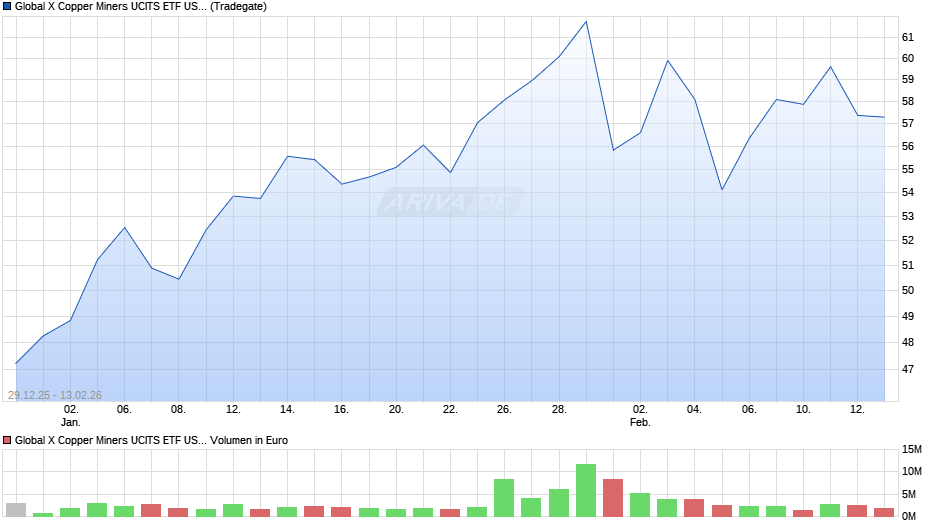
Task: Click the '16.' date axis label
Action: (x=341, y=409)
